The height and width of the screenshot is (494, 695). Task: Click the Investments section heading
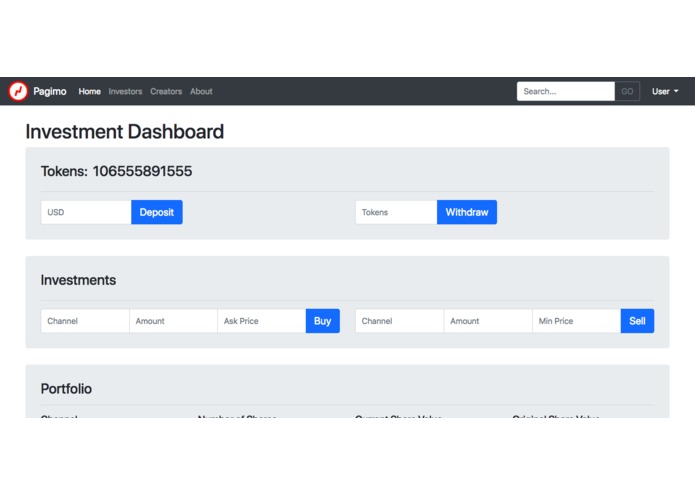[78, 280]
